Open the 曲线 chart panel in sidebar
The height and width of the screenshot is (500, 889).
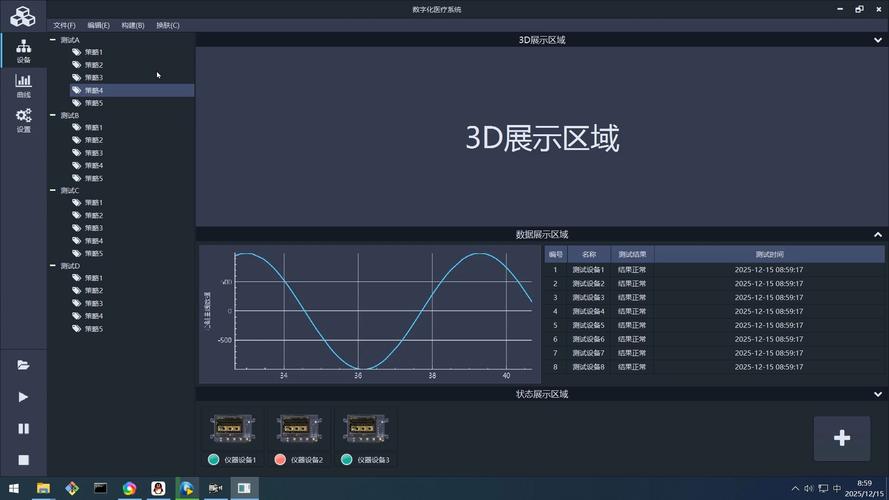click(23, 86)
